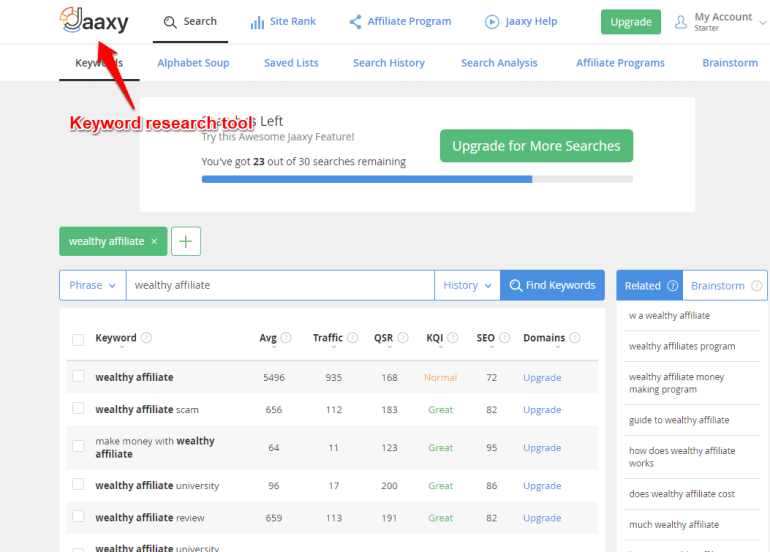770x552 pixels.
Task: Toggle the select-all checkbox in table header
Action: click(x=78, y=339)
